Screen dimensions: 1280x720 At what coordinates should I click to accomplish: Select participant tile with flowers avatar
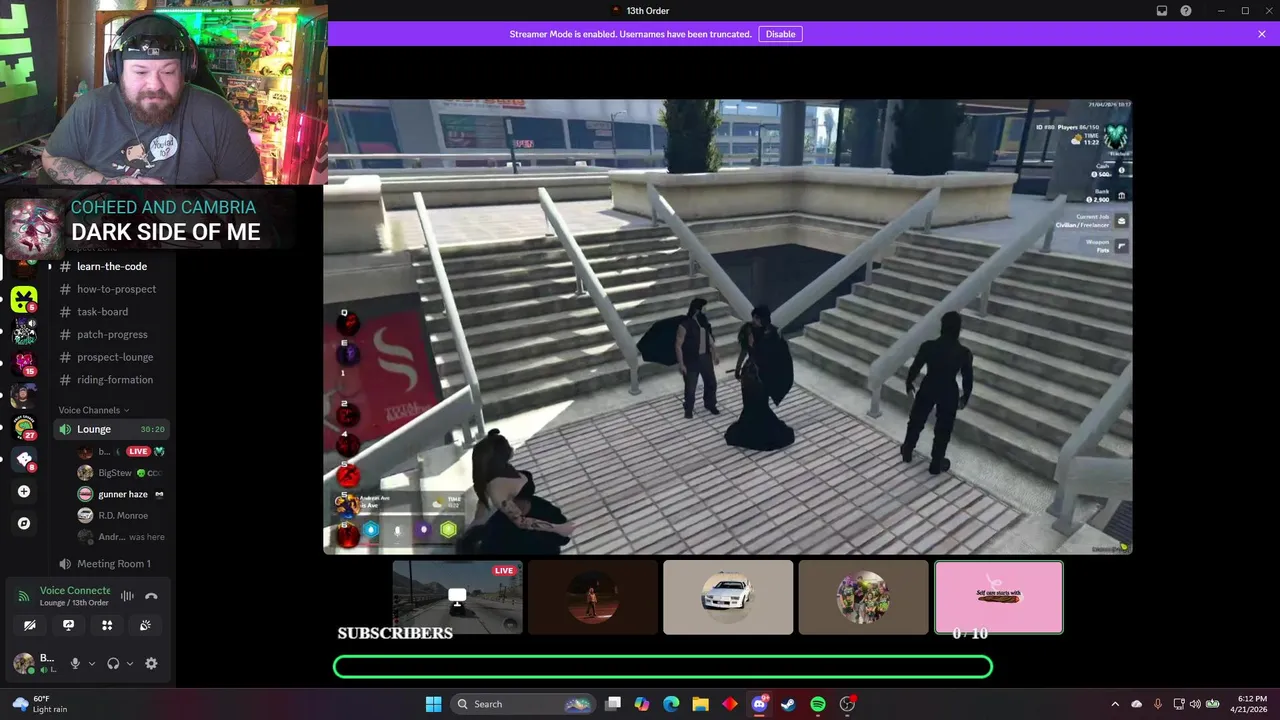click(864, 597)
